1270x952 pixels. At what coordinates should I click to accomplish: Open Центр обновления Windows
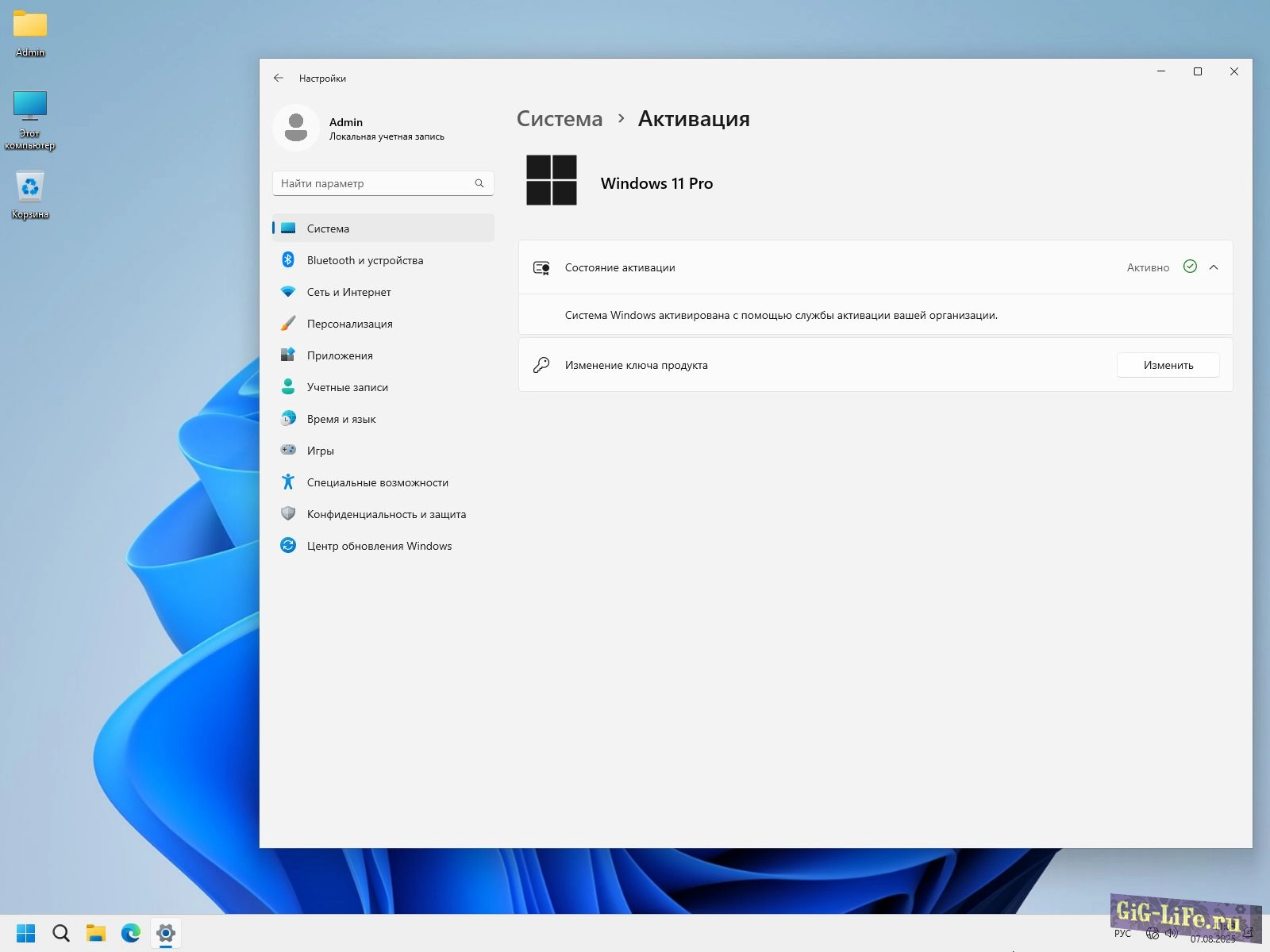[x=379, y=546]
